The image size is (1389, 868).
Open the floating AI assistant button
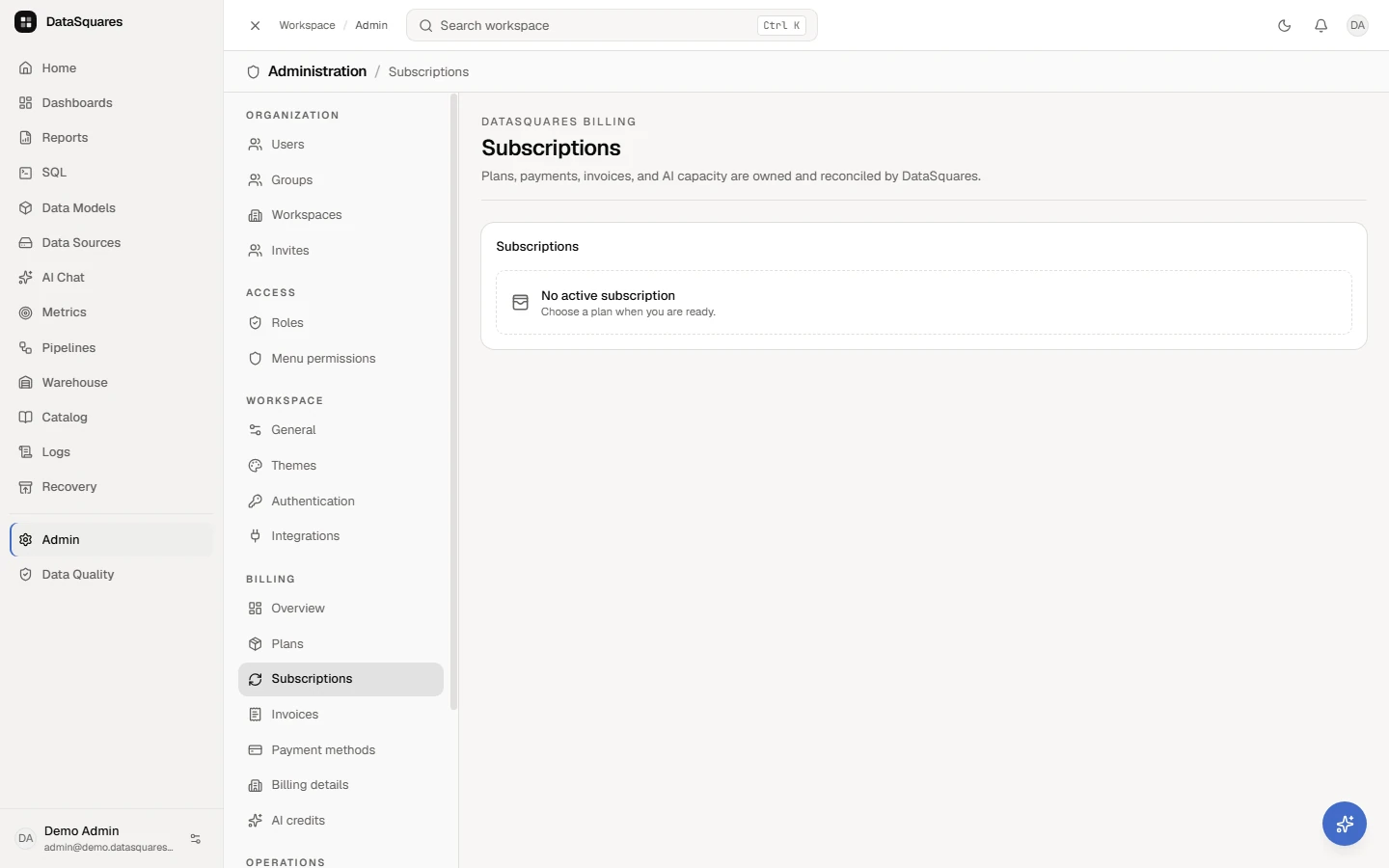[1345, 824]
